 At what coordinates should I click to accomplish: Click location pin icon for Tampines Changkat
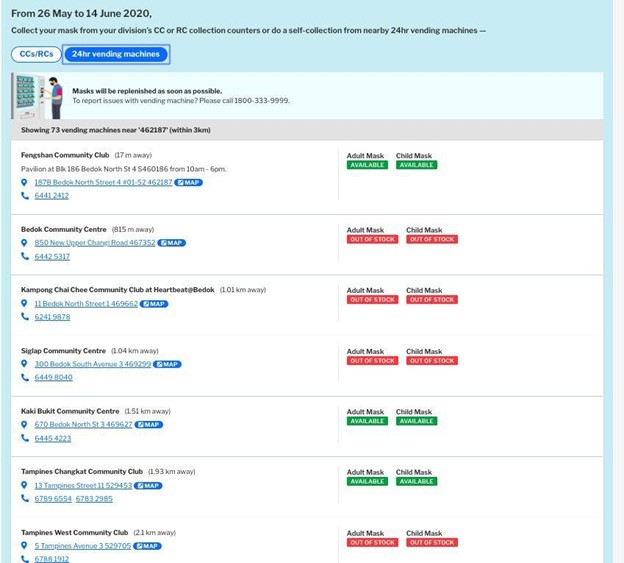[24, 485]
